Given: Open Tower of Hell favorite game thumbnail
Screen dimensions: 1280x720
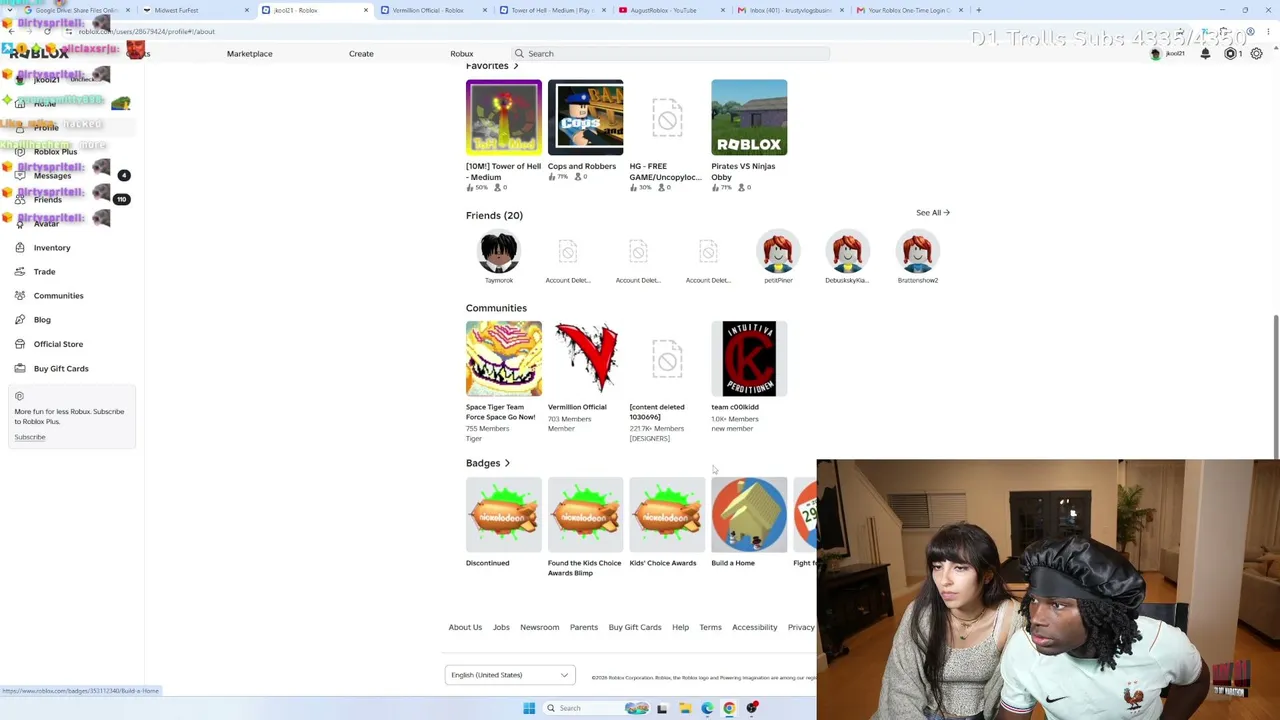Looking at the screenshot, I should [x=504, y=118].
